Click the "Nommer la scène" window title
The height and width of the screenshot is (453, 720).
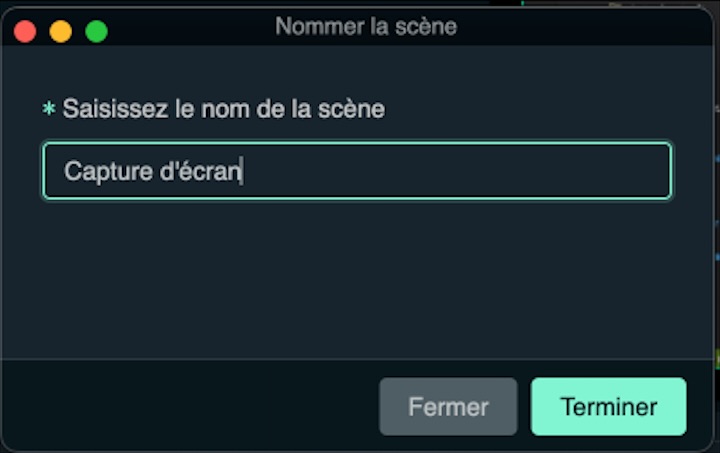coord(366,27)
